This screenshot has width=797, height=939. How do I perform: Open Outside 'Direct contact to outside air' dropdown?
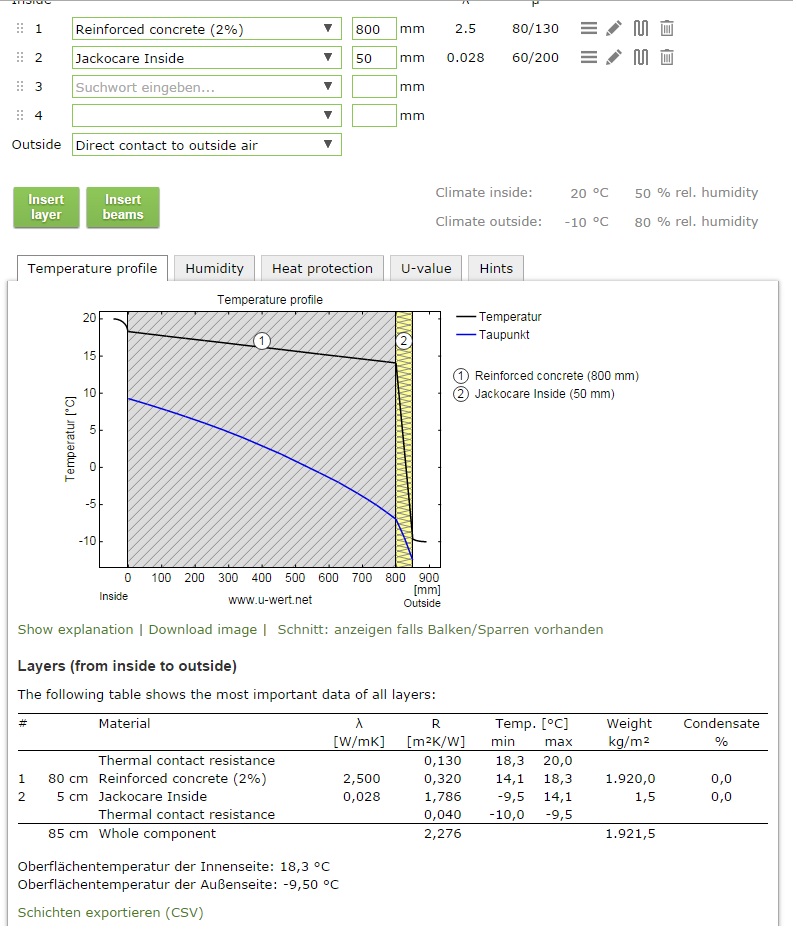click(207, 145)
